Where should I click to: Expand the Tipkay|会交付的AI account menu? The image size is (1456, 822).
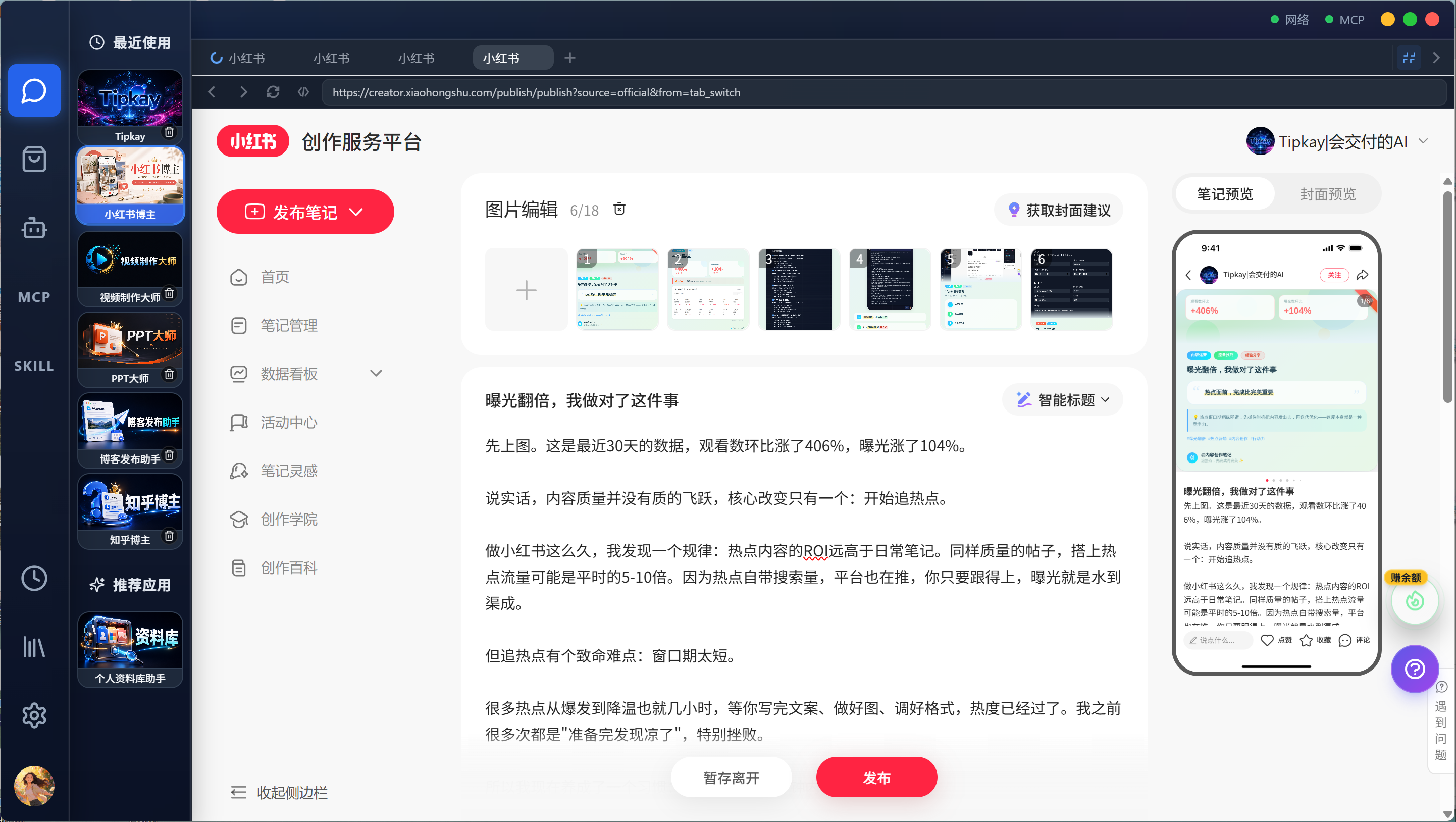pos(1423,141)
